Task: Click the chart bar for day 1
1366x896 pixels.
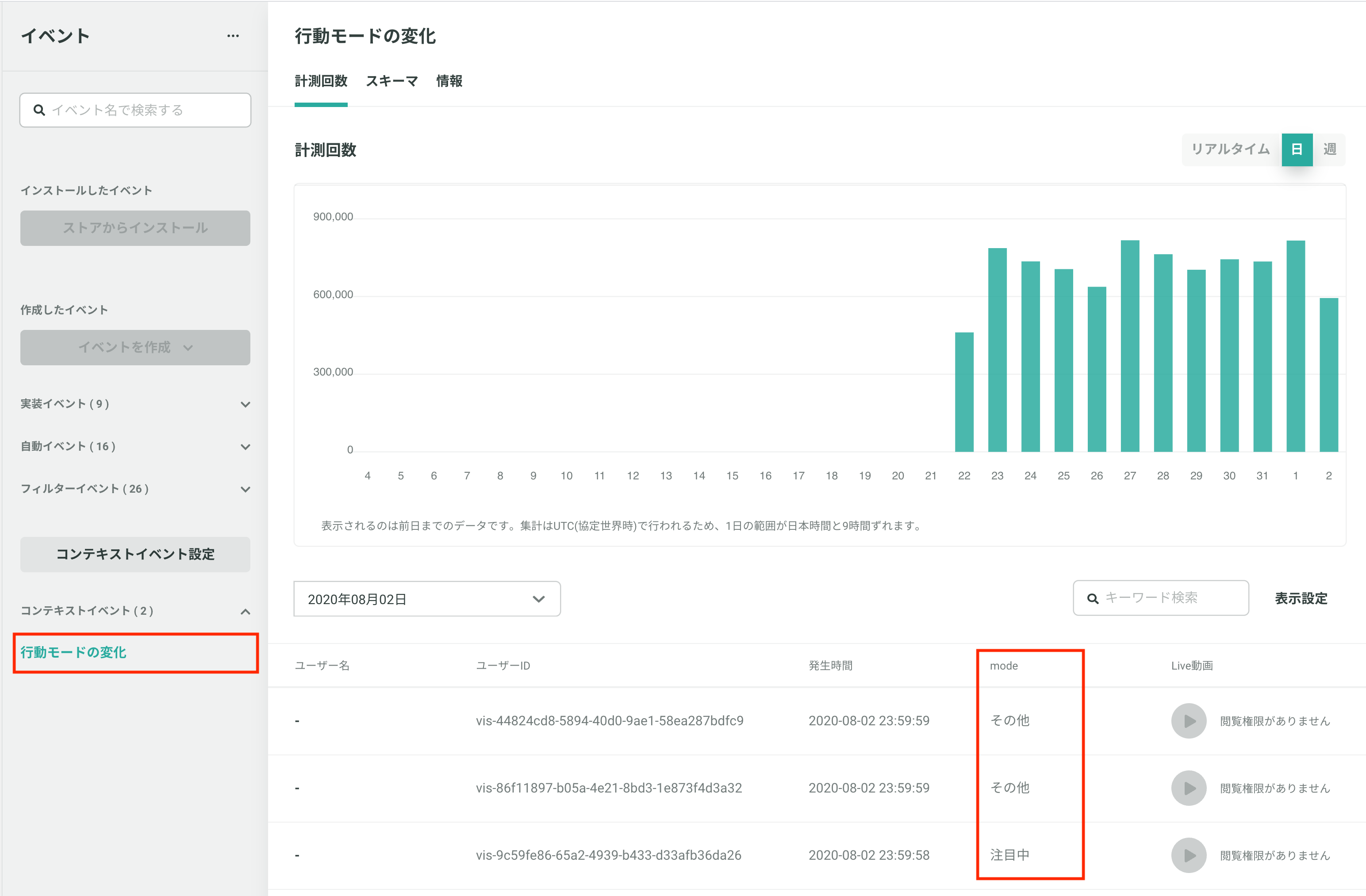Action: click(1296, 346)
